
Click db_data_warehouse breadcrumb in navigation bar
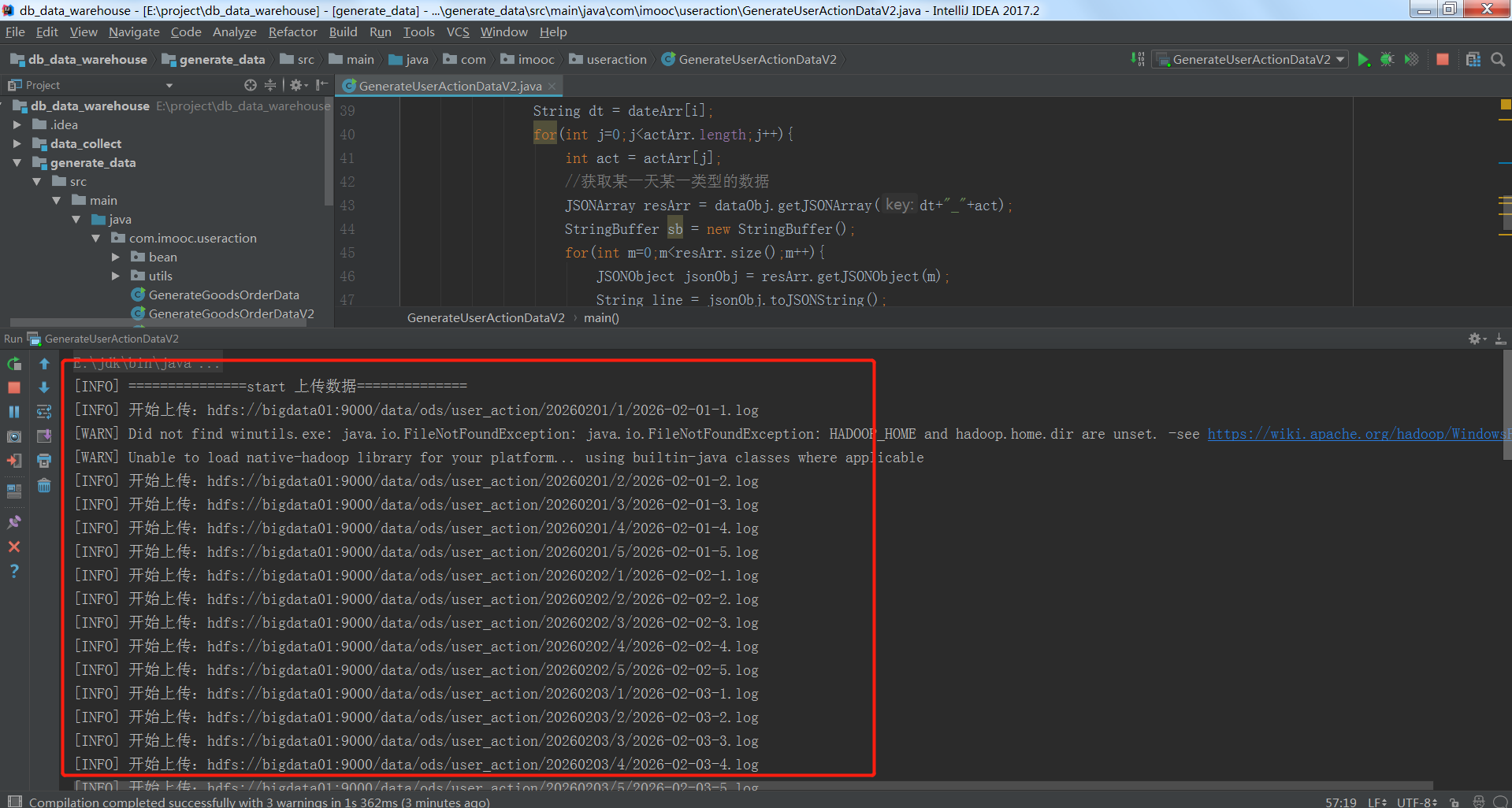coord(79,60)
